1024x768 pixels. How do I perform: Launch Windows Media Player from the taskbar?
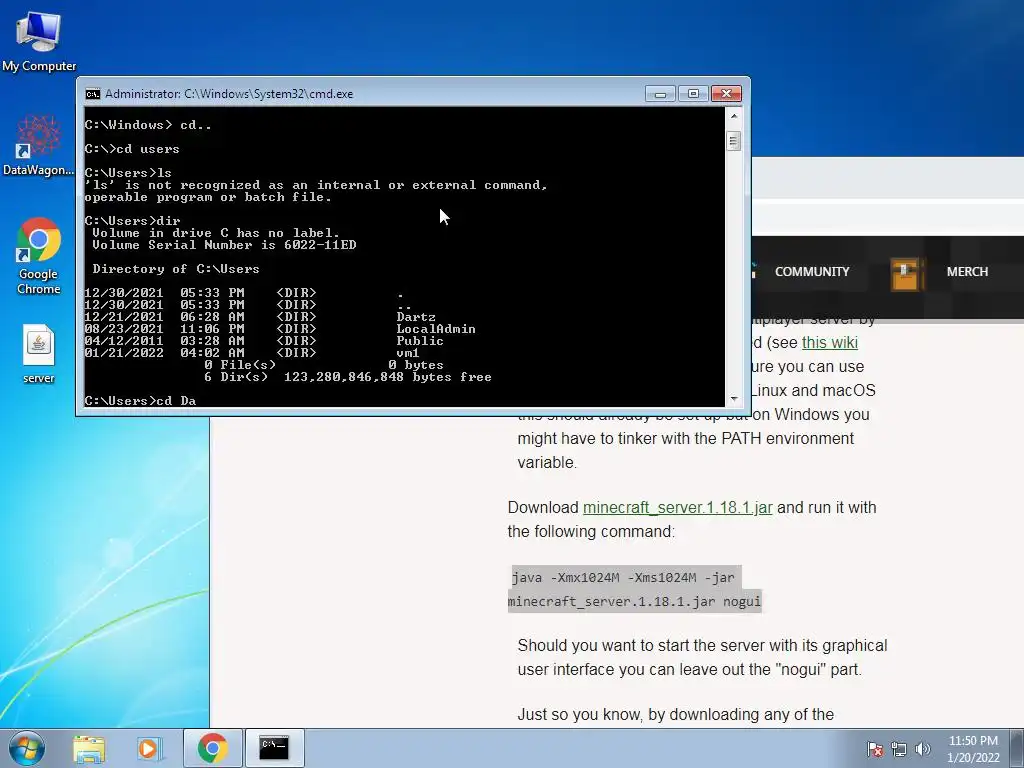point(150,748)
